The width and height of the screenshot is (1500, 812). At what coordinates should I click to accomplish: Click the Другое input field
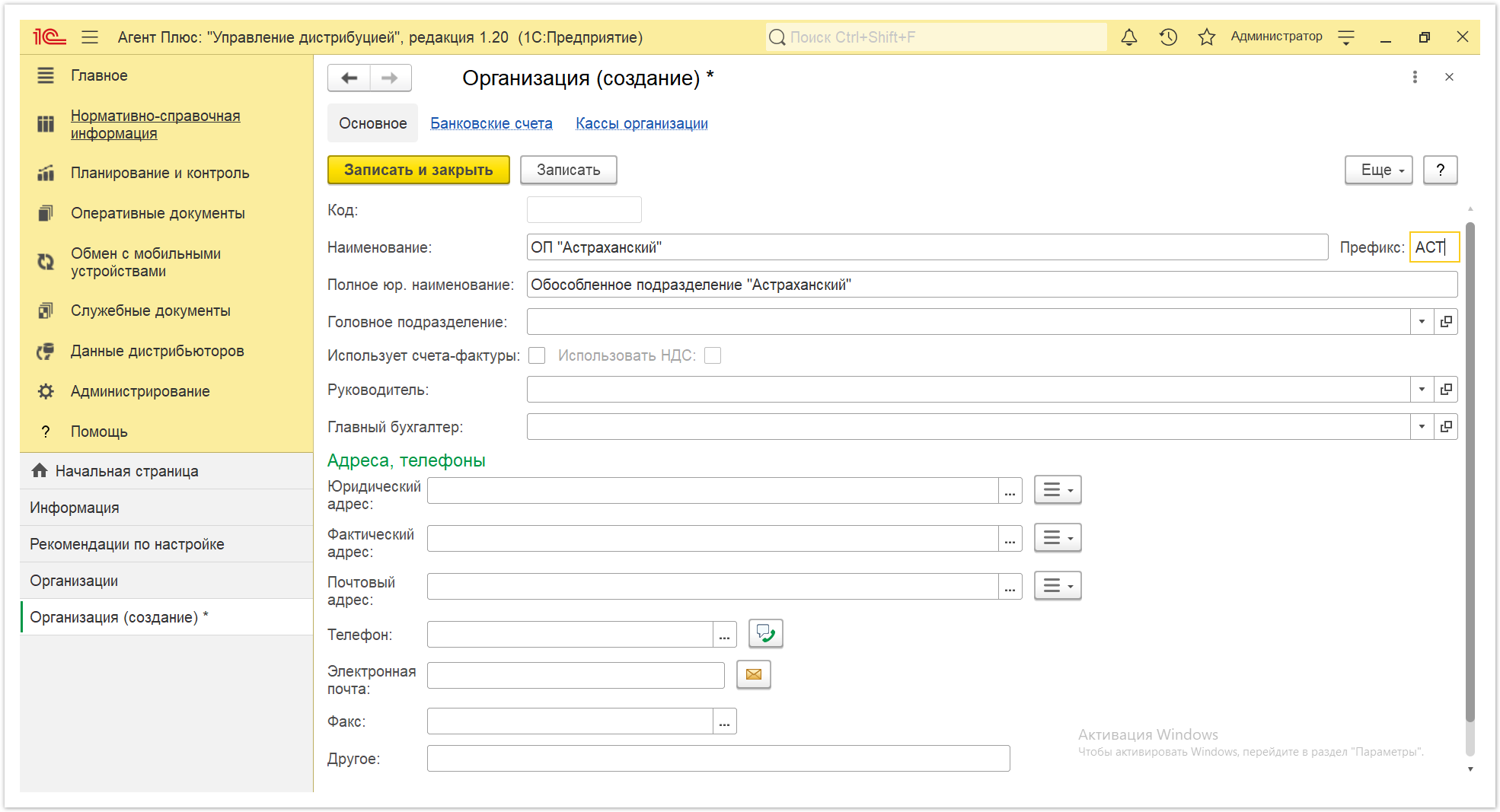tap(718, 759)
